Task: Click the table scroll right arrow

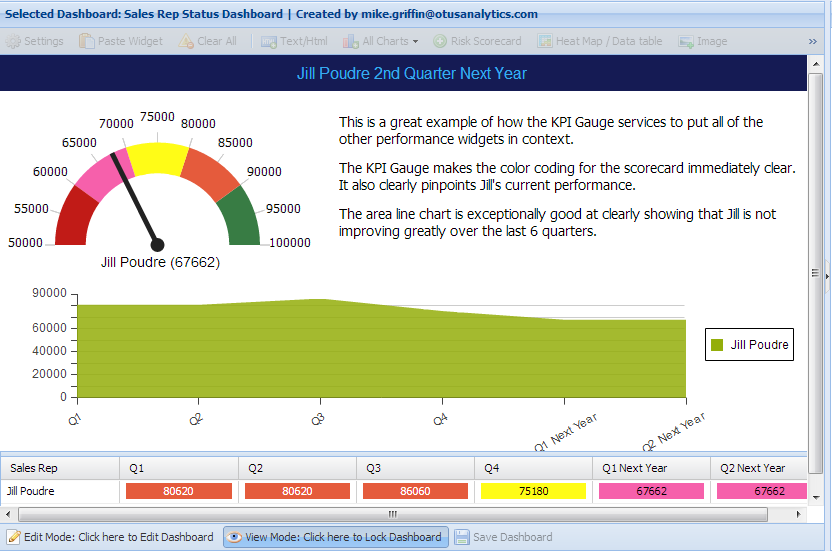Action: [800, 514]
